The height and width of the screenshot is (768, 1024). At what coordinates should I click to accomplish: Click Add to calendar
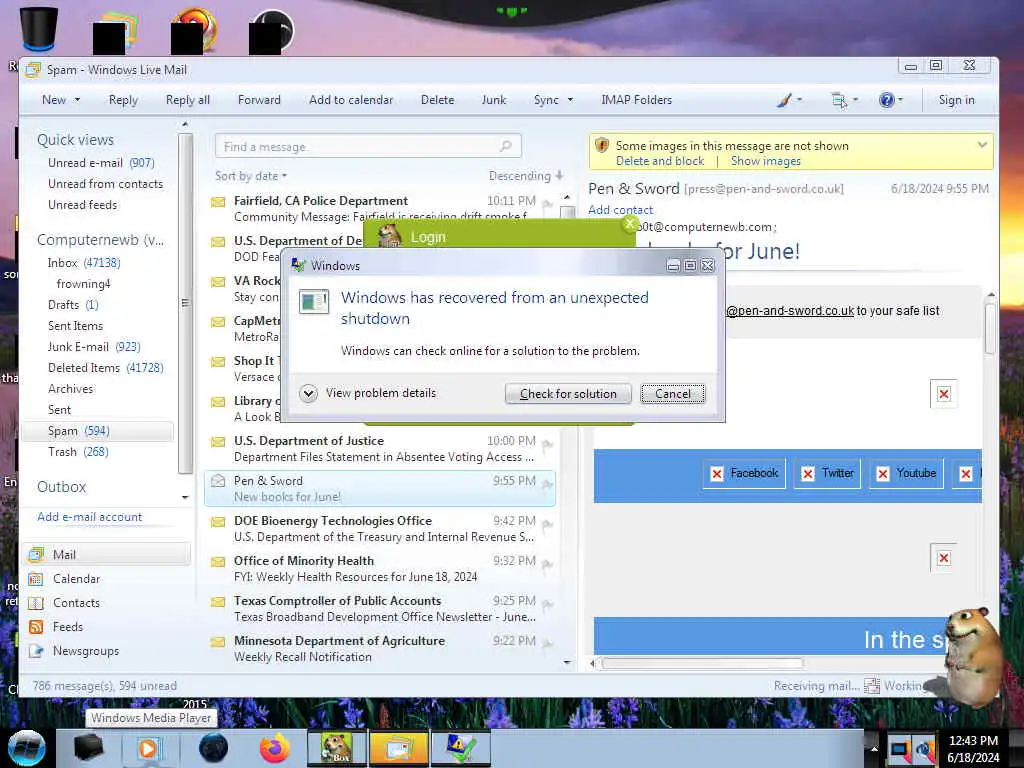(351, 100)
